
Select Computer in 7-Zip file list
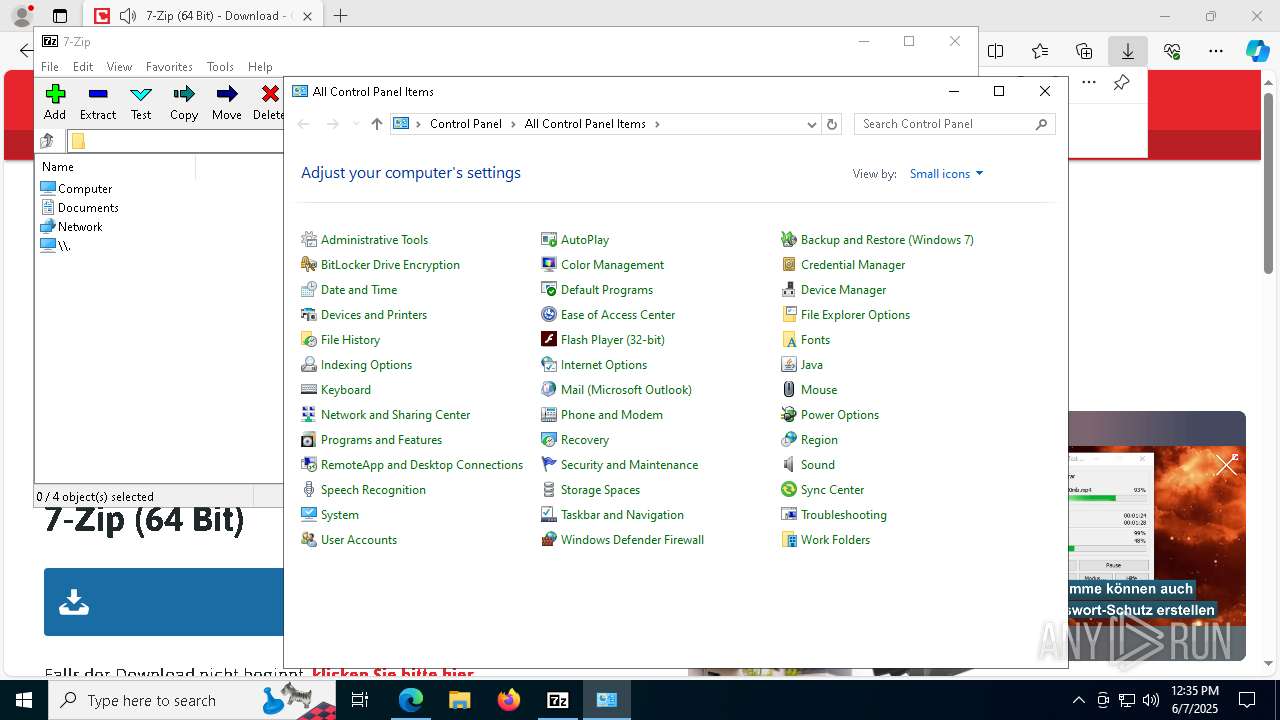85,189
